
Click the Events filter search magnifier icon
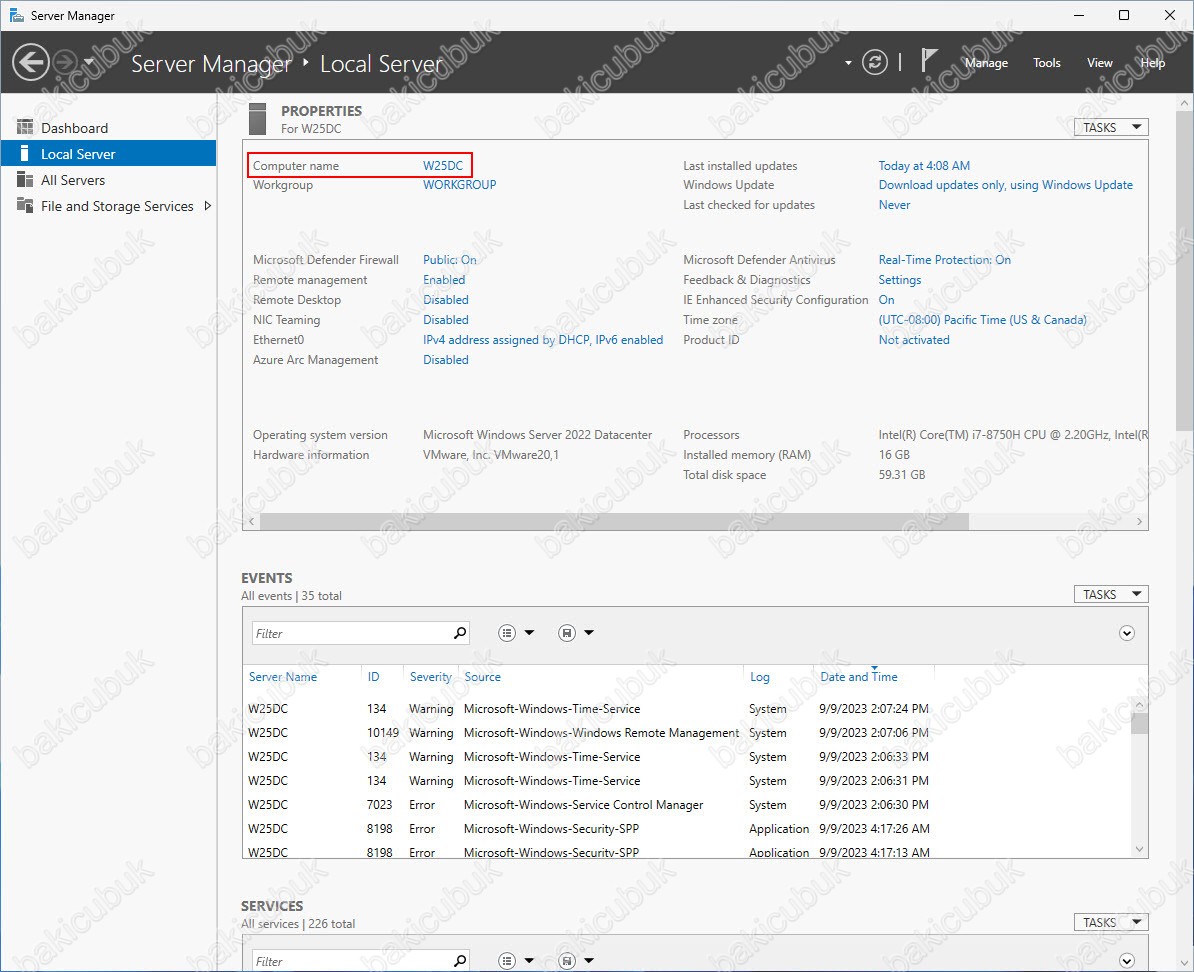460,633
